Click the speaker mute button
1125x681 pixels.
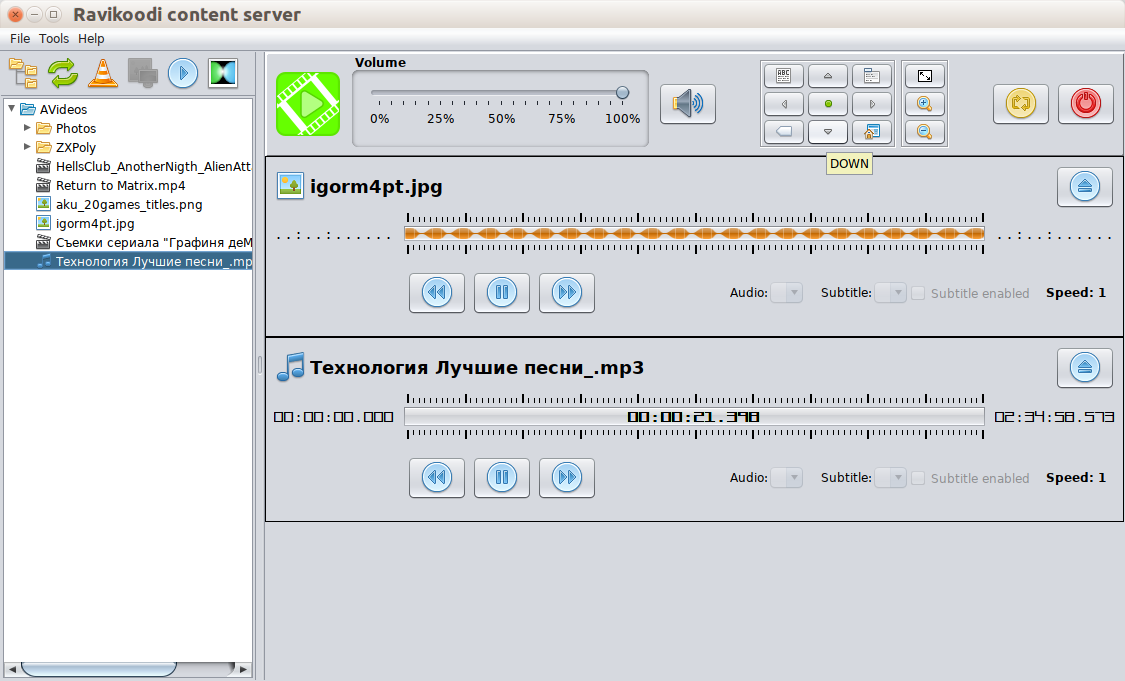pos(687,104)
